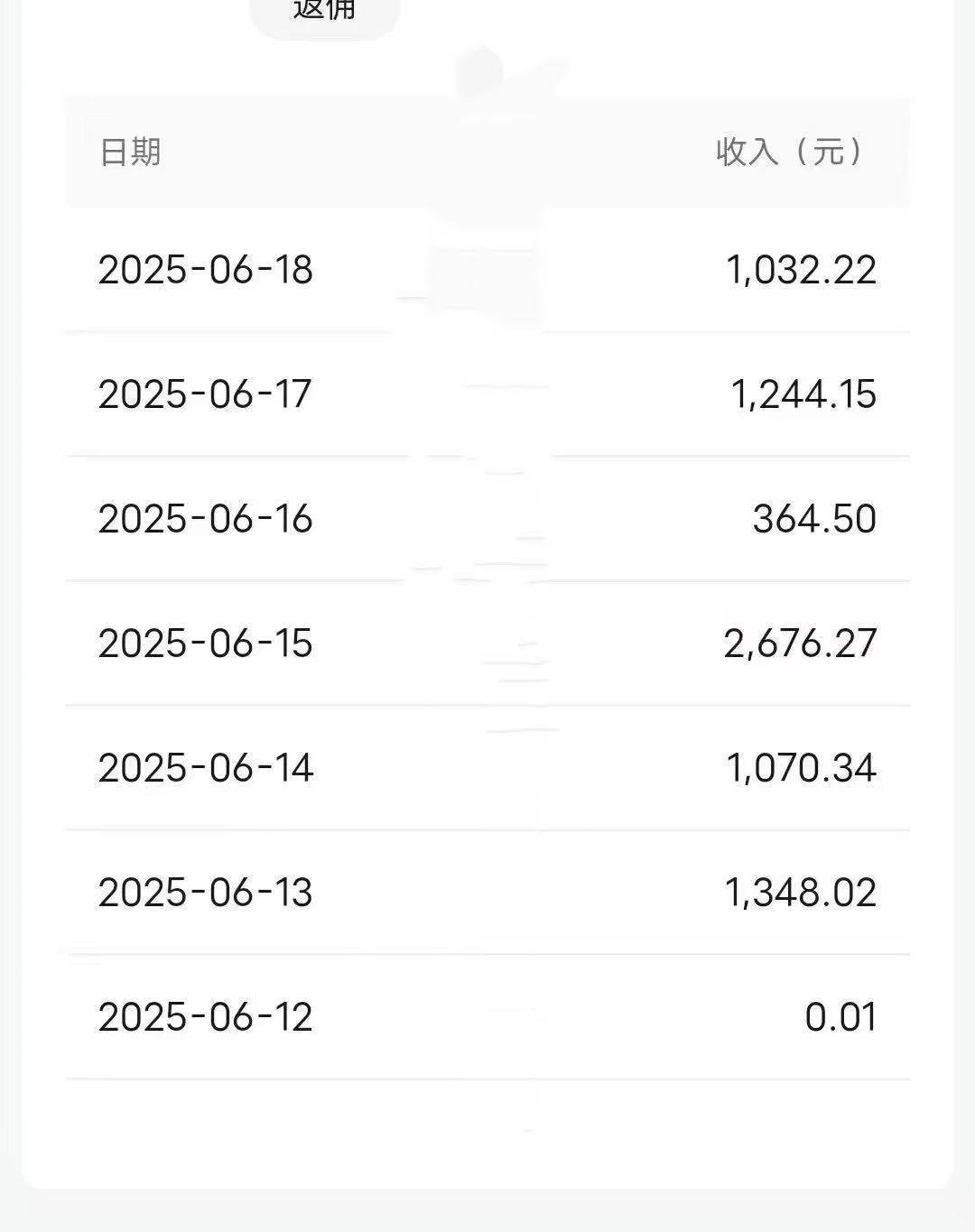975x1232 pixels.
Task: Select the 1,244.15 income amount
Action: pyautogui.click(x=803, y=394)
